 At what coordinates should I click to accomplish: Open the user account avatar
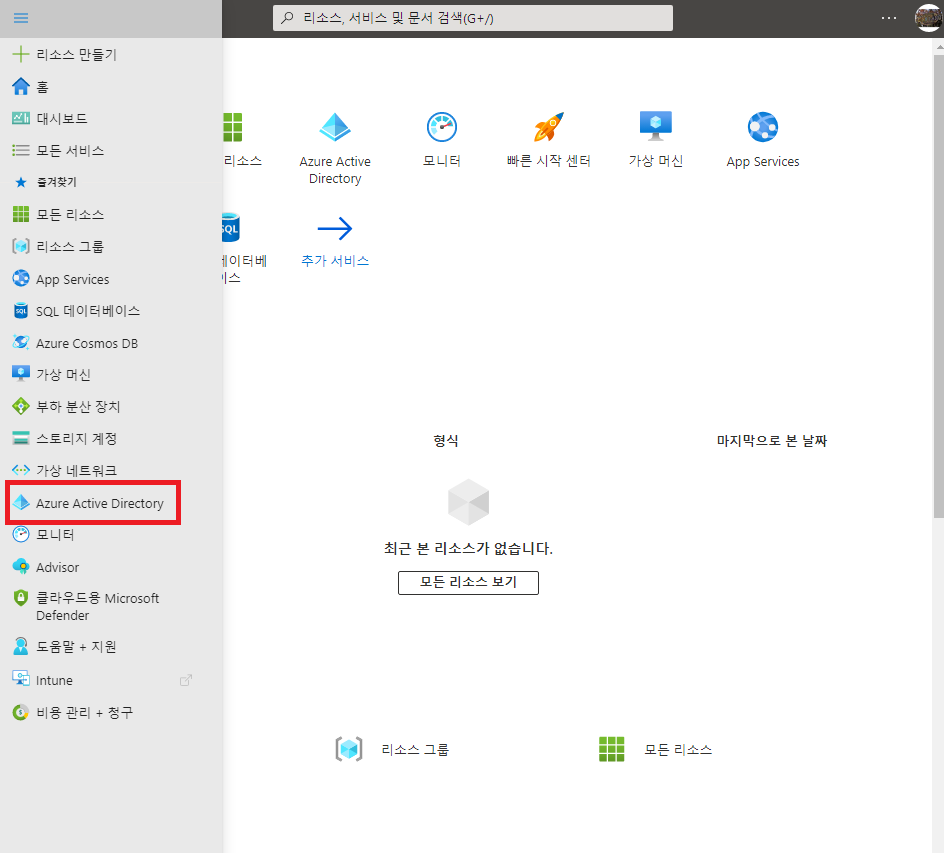(x=928, y=18)
